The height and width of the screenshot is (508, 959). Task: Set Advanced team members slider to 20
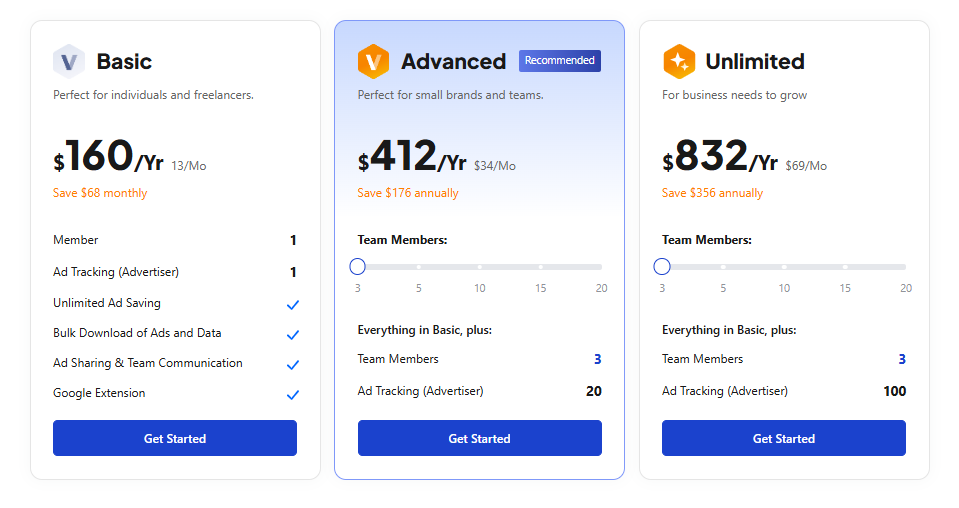pos(601,267)
